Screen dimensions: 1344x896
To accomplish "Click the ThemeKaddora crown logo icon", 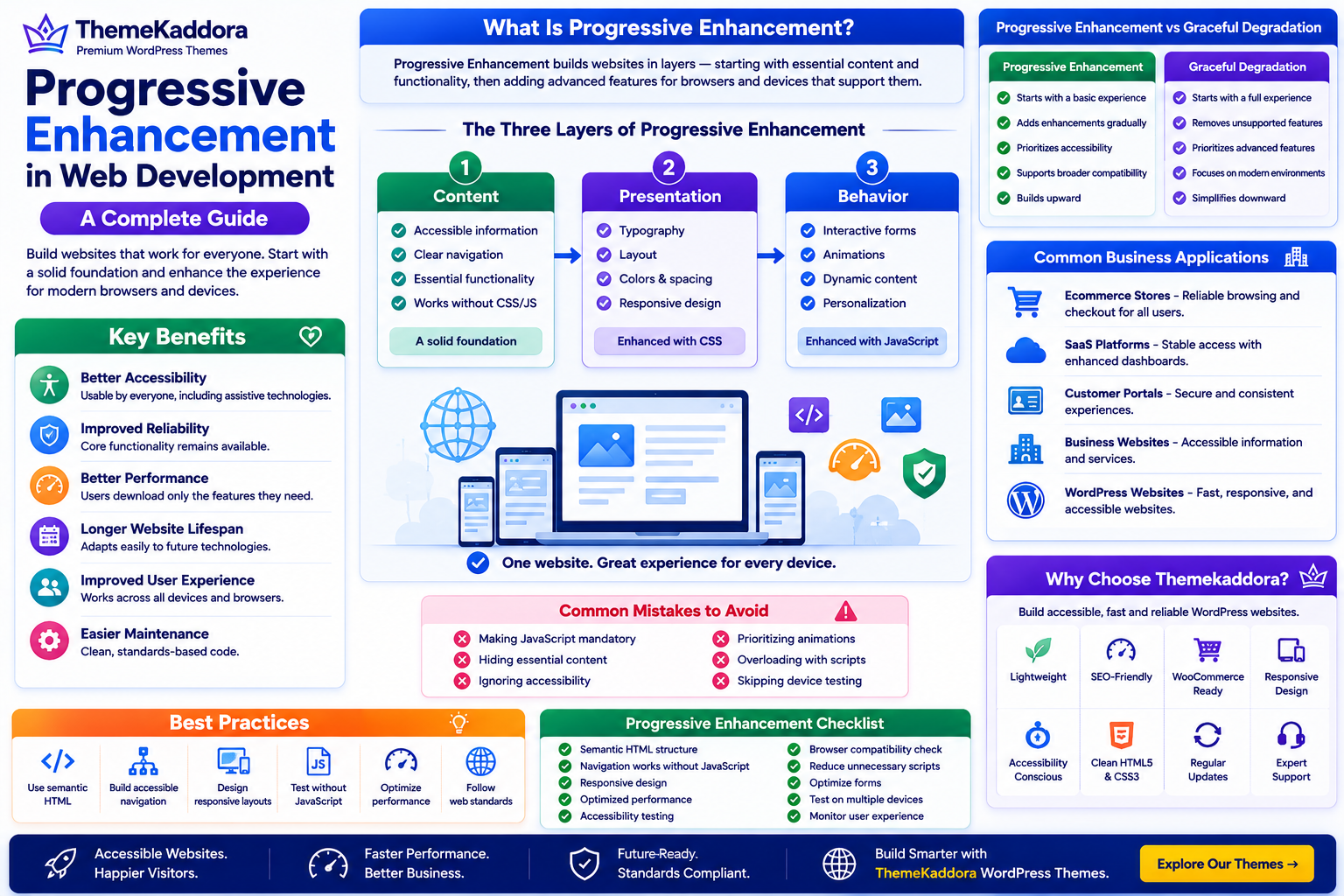I will (45, 34).
